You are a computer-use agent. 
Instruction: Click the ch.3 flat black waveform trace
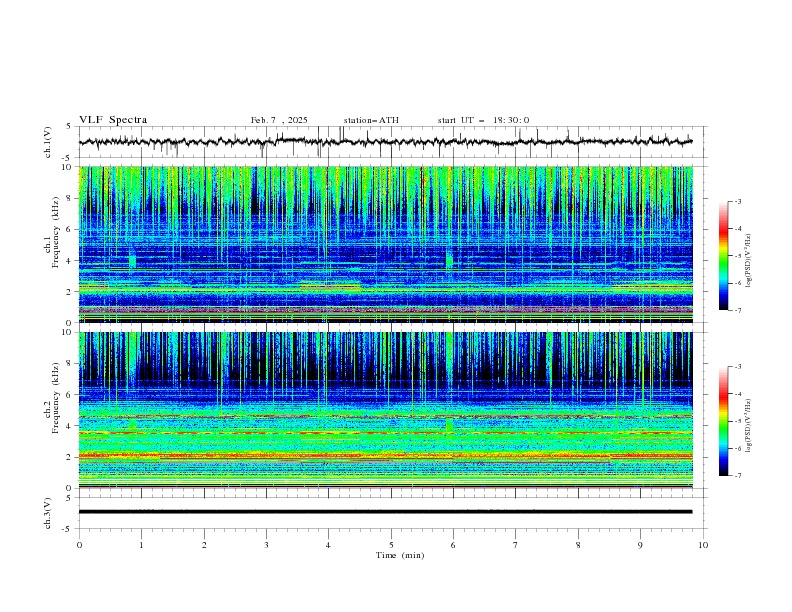click(x=385, y=512)
